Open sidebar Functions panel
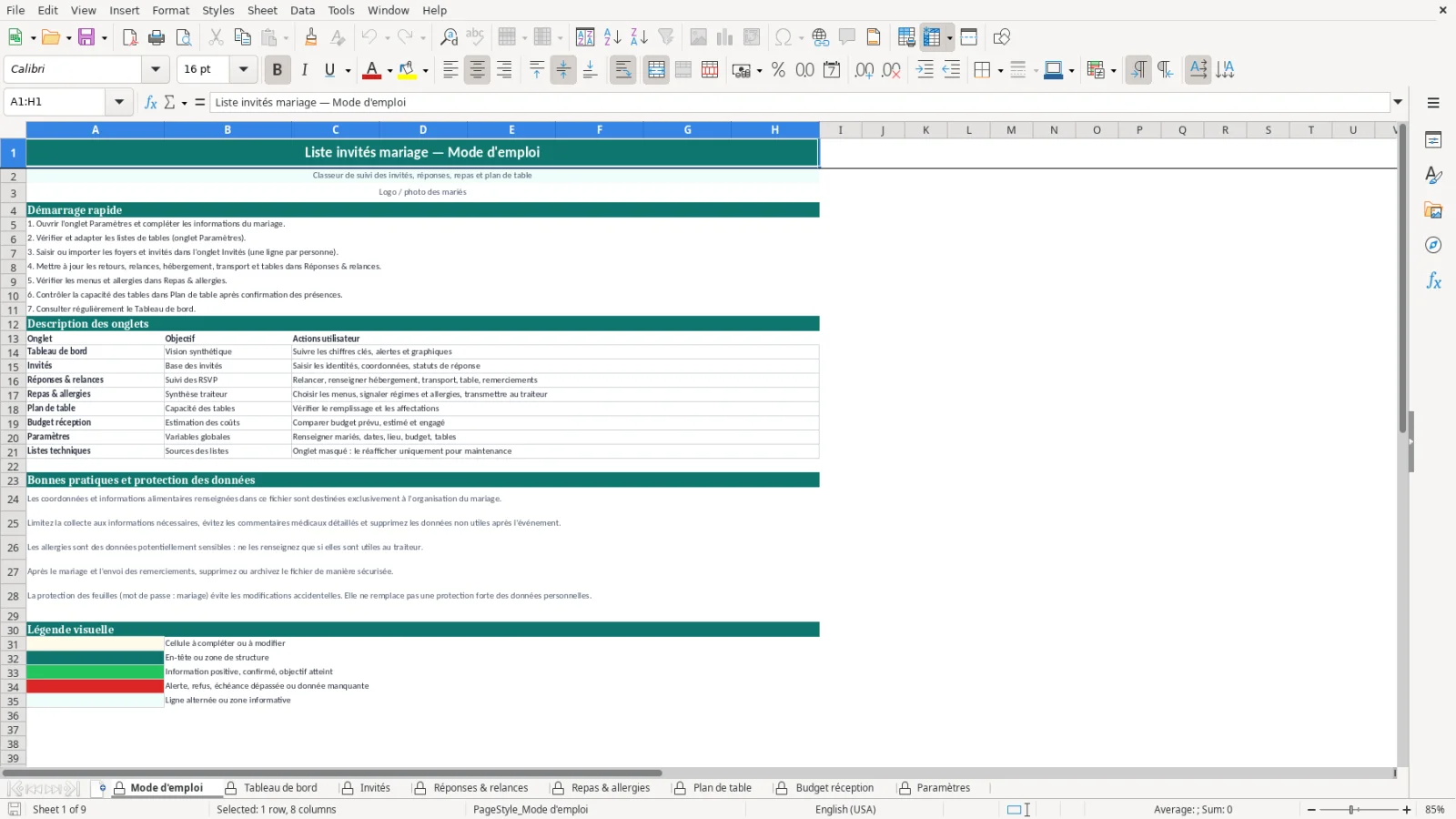1456x819 pixels. 1433,281
